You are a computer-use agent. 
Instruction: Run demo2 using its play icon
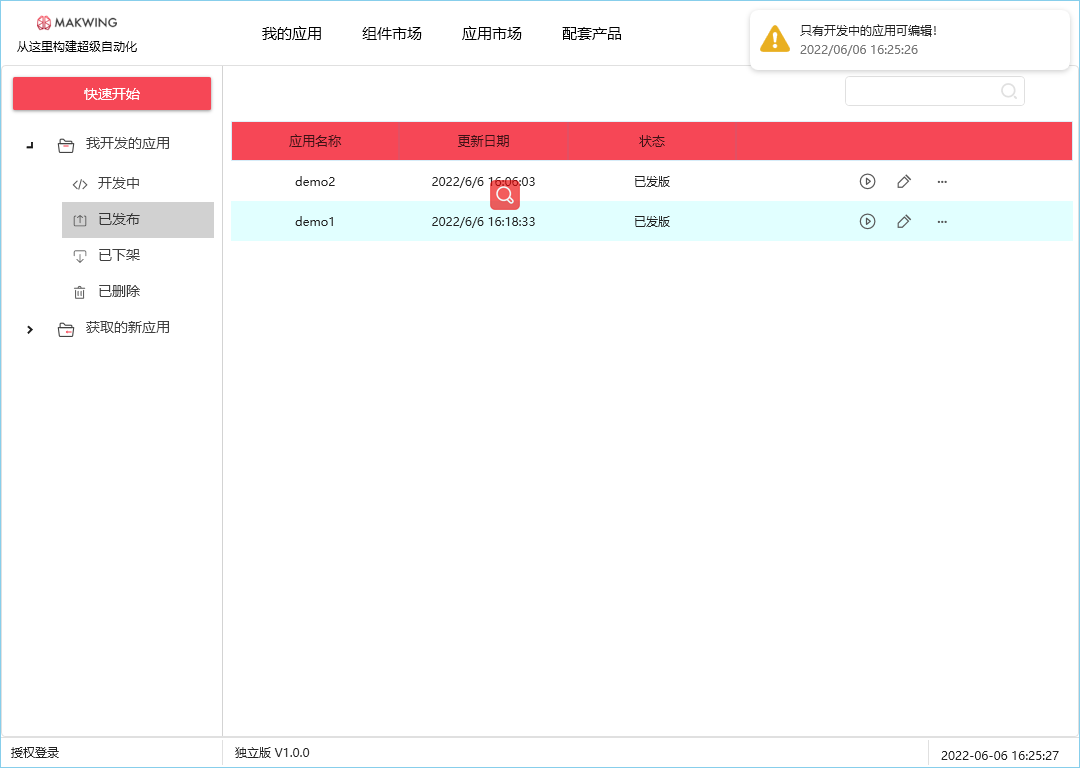coord(867,181)
